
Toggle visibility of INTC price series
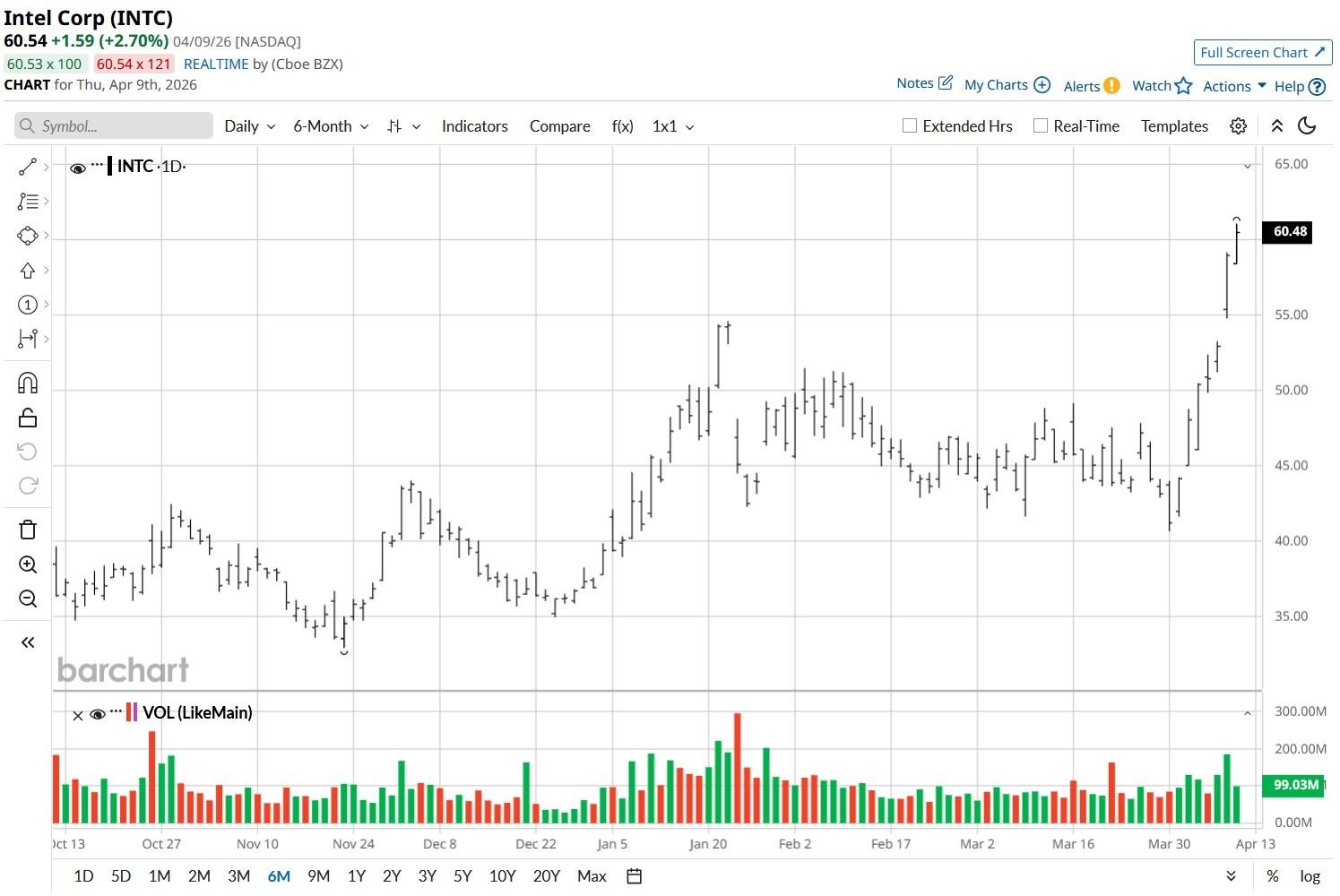click(x=78, y=168)
